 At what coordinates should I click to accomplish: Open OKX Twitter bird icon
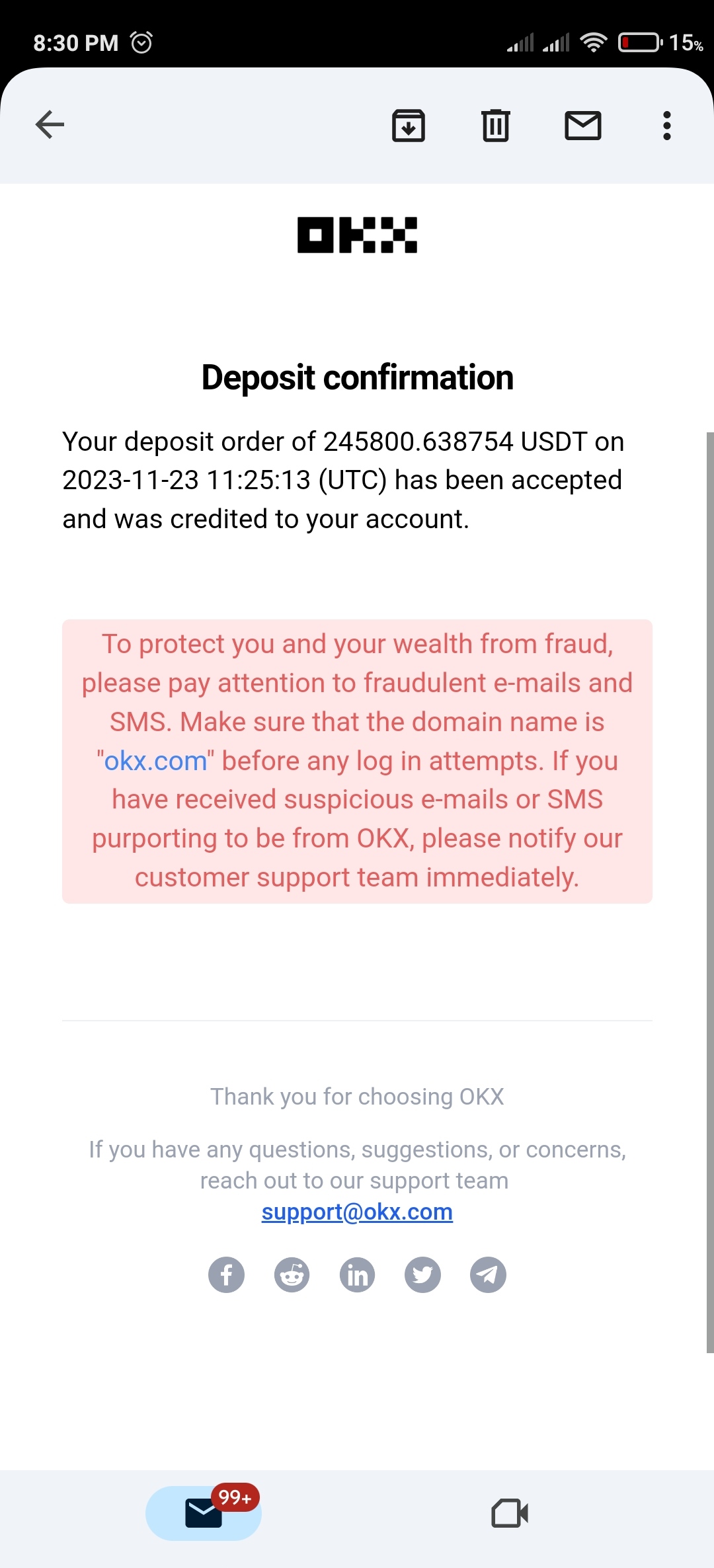coord(422,1274)
